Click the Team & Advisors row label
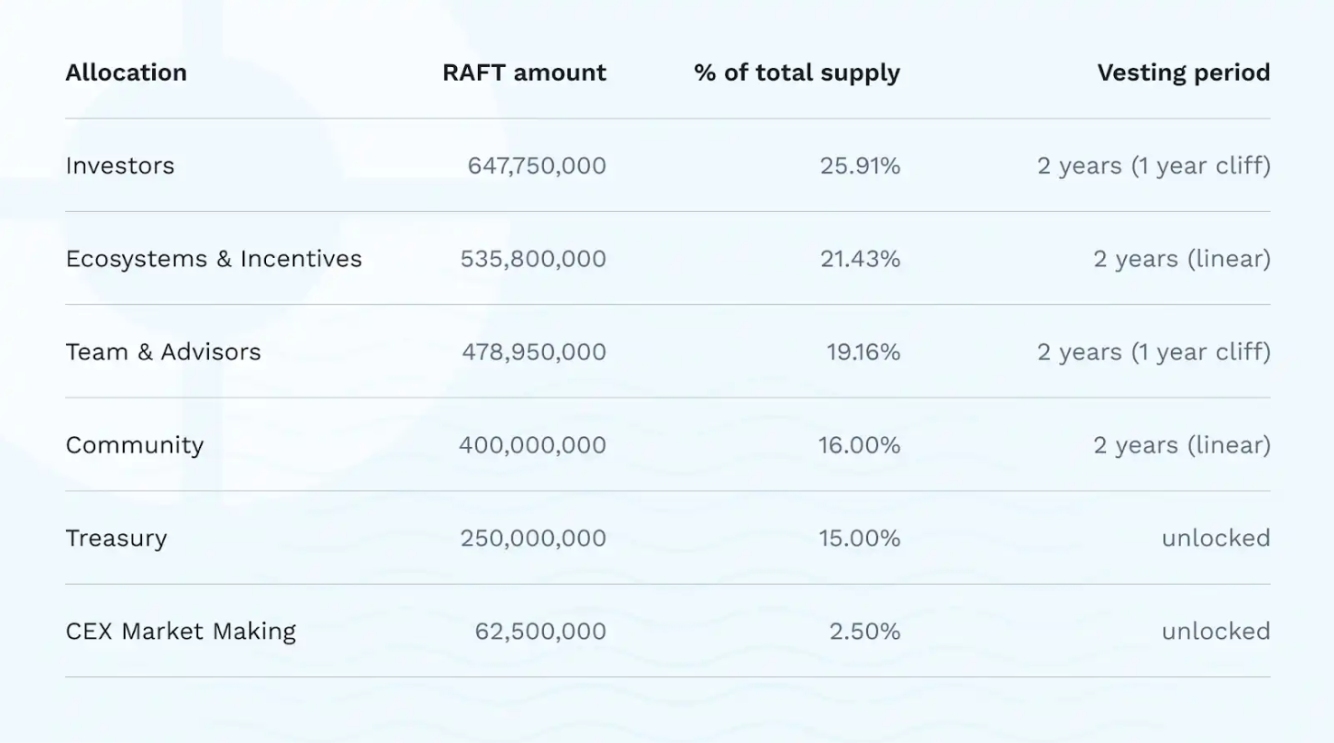This screenshot has height=743, width=1334. [x=163, y=351]
